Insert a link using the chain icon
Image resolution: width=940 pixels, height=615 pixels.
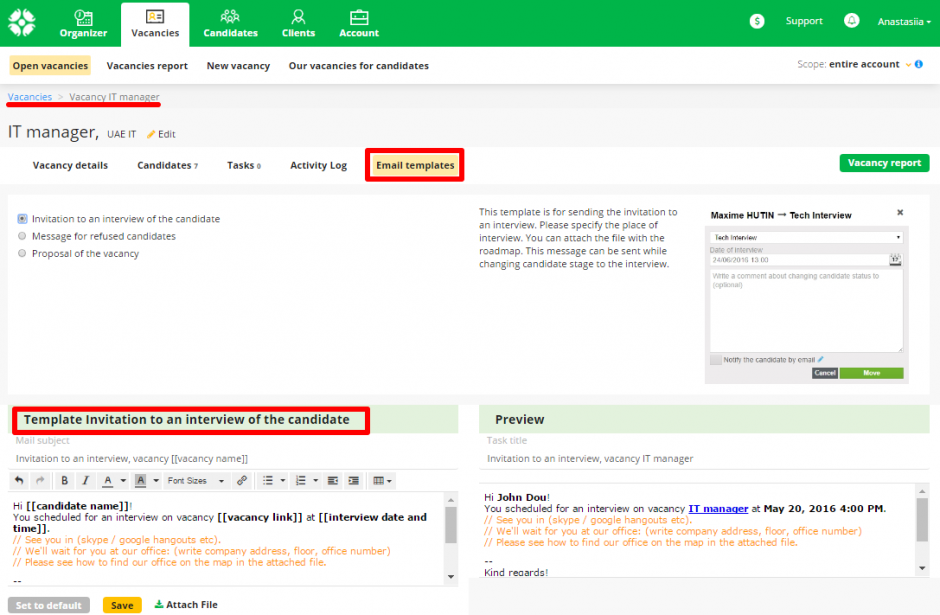(x=241, y=481)
